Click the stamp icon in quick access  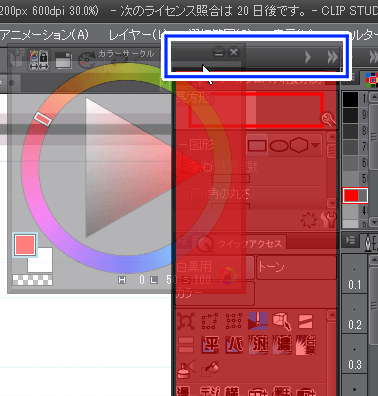(x=186, y=369)
